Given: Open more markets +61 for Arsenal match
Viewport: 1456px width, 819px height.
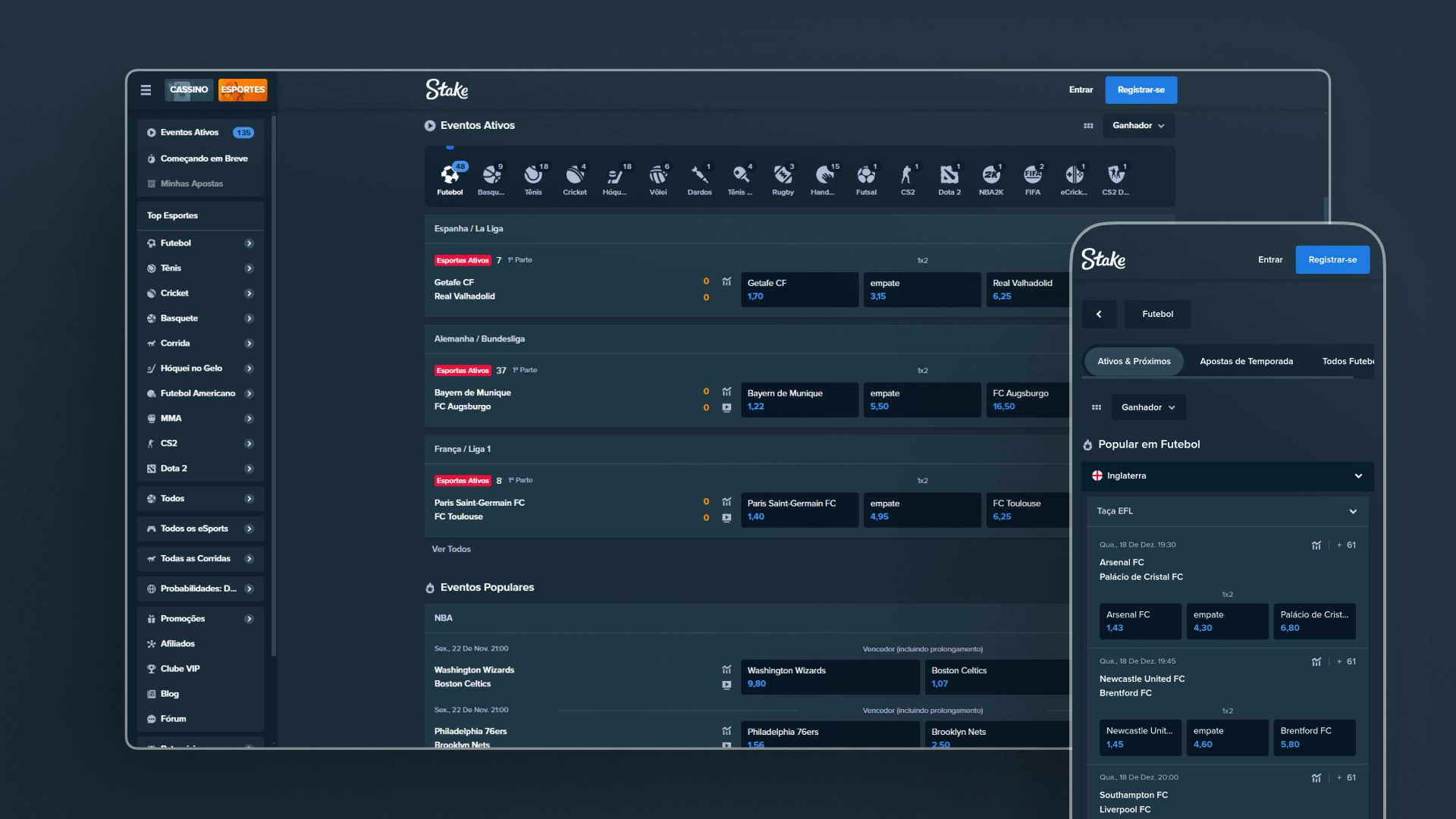Looking at the screenshot, I should pyautogui.click(x=1346, y=545).
